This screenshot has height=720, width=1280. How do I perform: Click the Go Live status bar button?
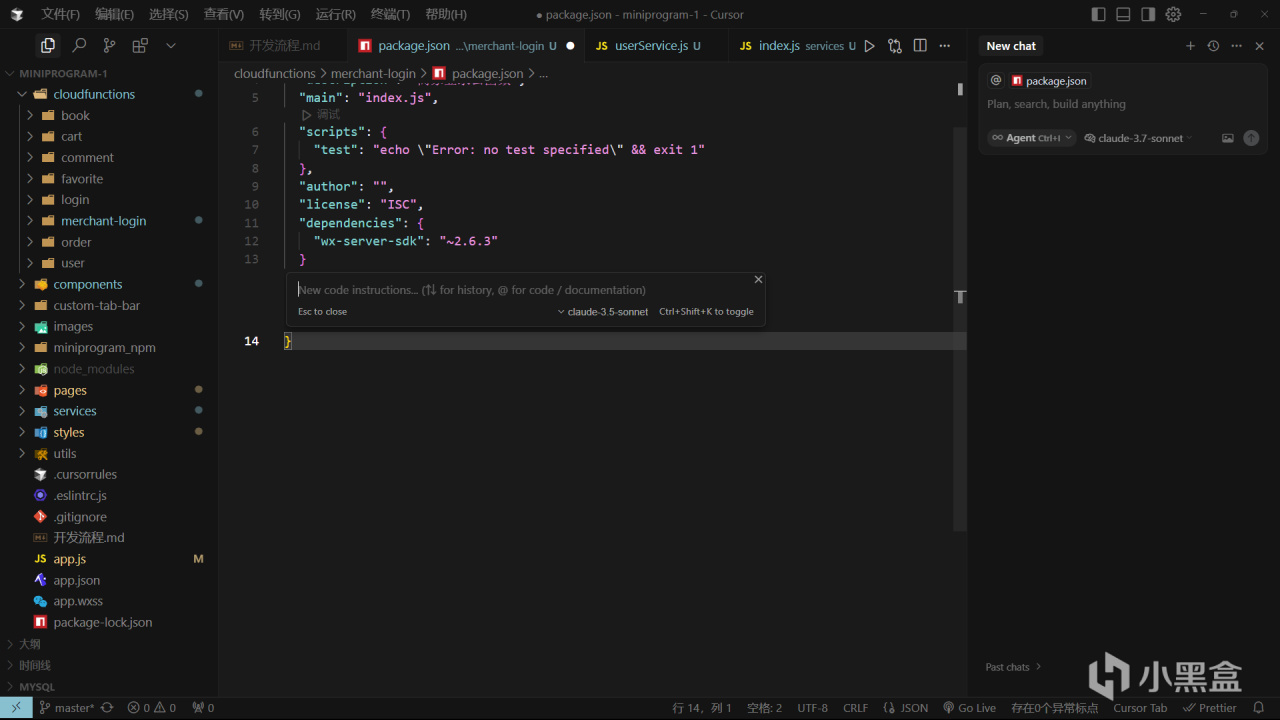969,708
